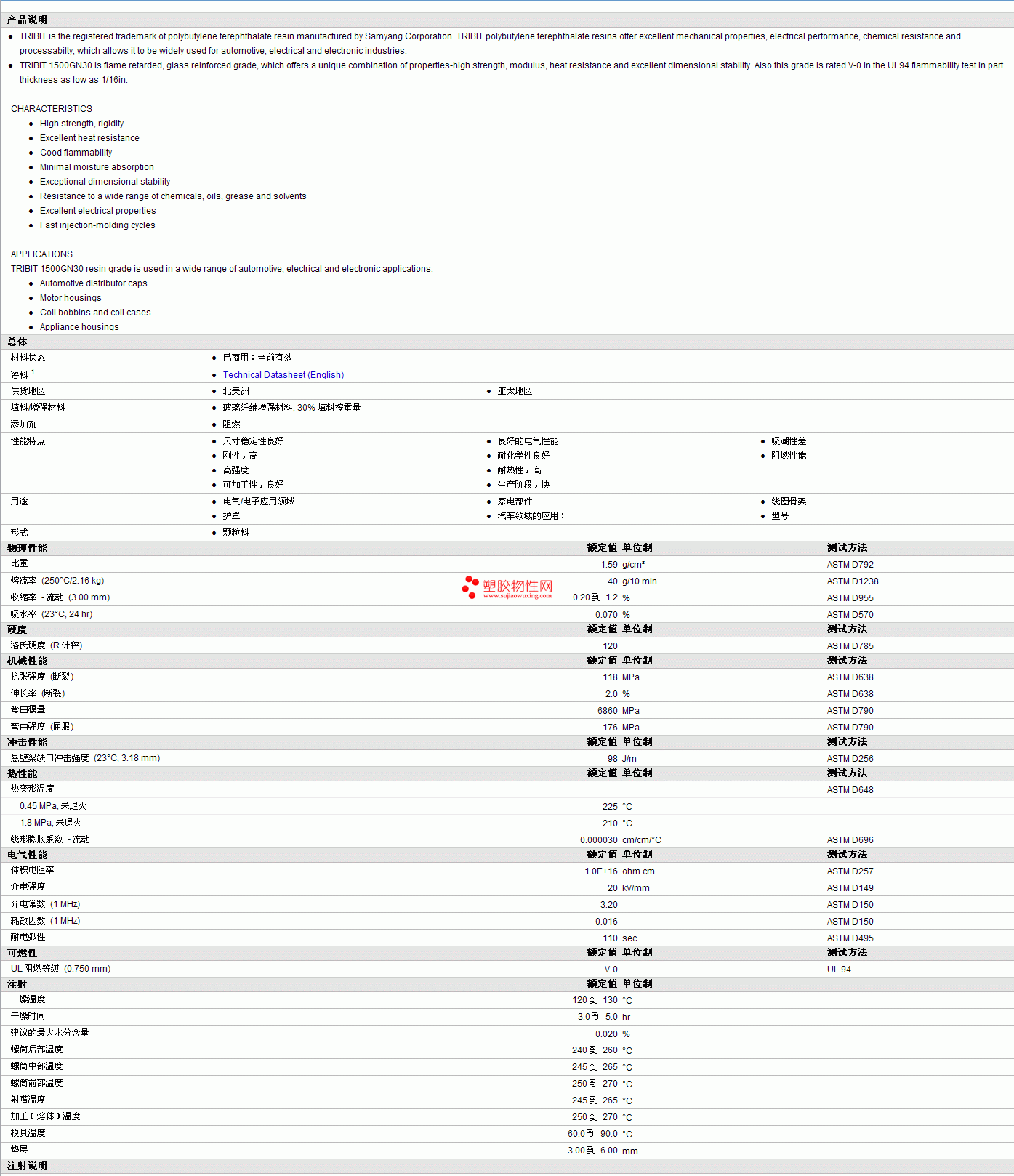This screenshot has width=1014, height=1176.
Task: Select the ASTM D1238 test method text
Action: tap(852, 581)
